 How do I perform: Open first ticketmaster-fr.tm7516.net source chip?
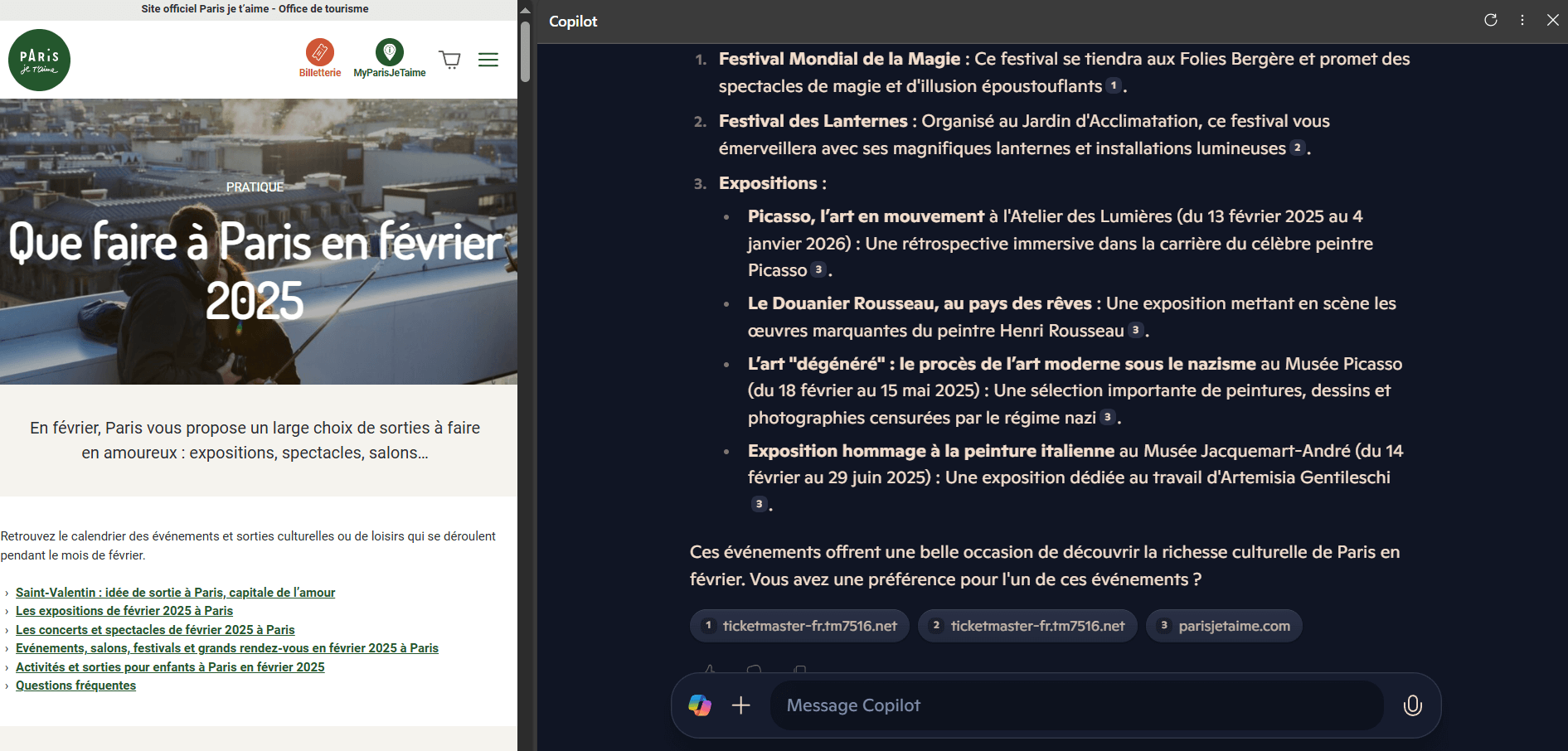(x=799, y=626)
